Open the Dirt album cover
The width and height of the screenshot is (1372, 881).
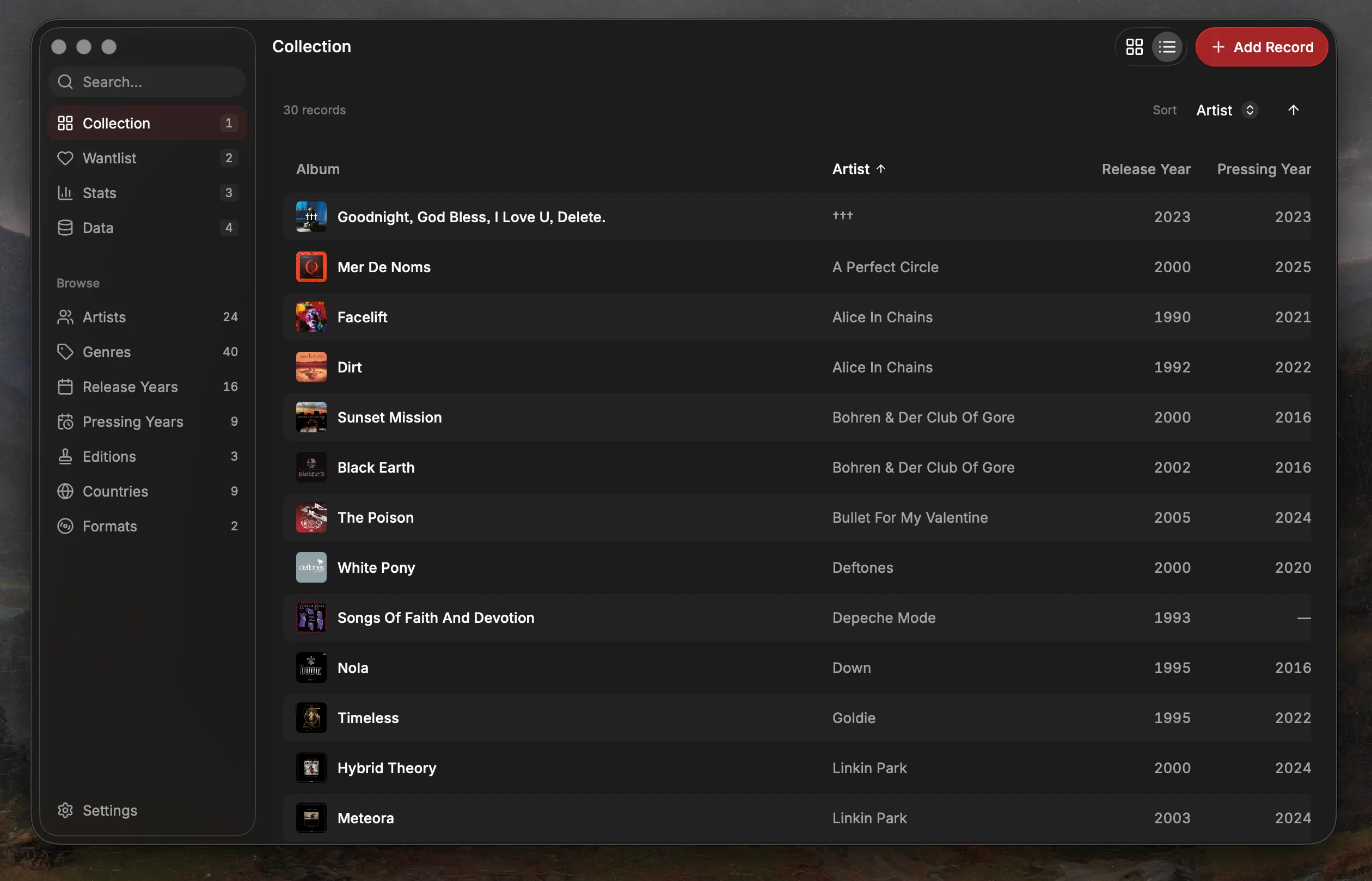point(311,368)
